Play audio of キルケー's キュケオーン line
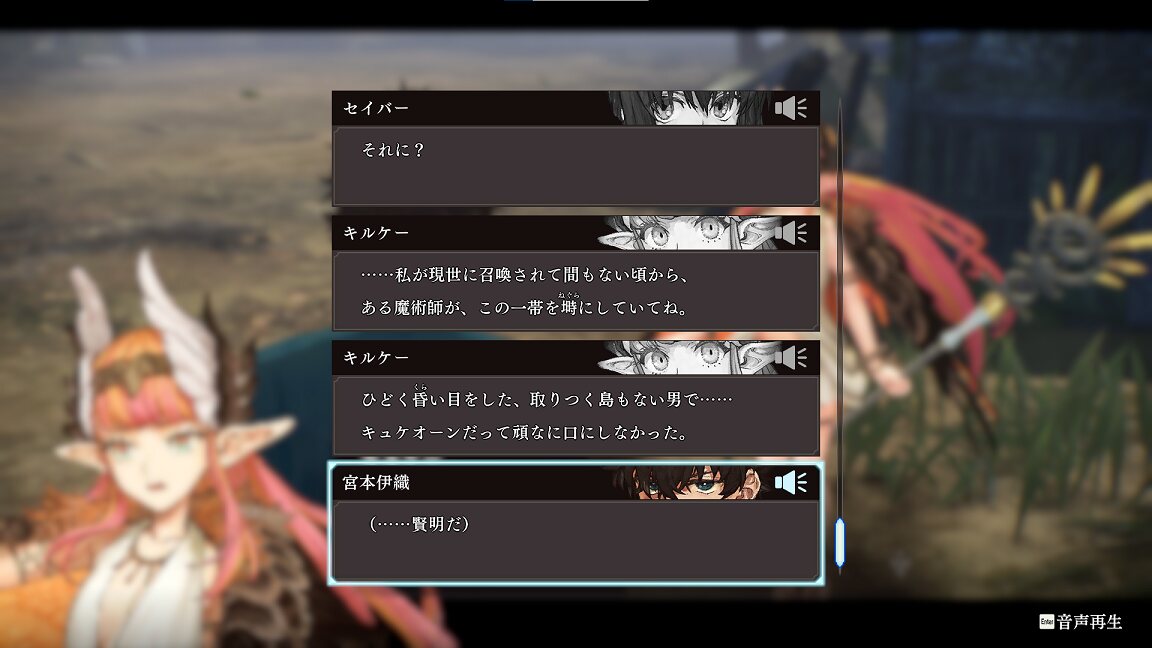Viewport: 1152px width, 648px height. [x=791, y=358]
